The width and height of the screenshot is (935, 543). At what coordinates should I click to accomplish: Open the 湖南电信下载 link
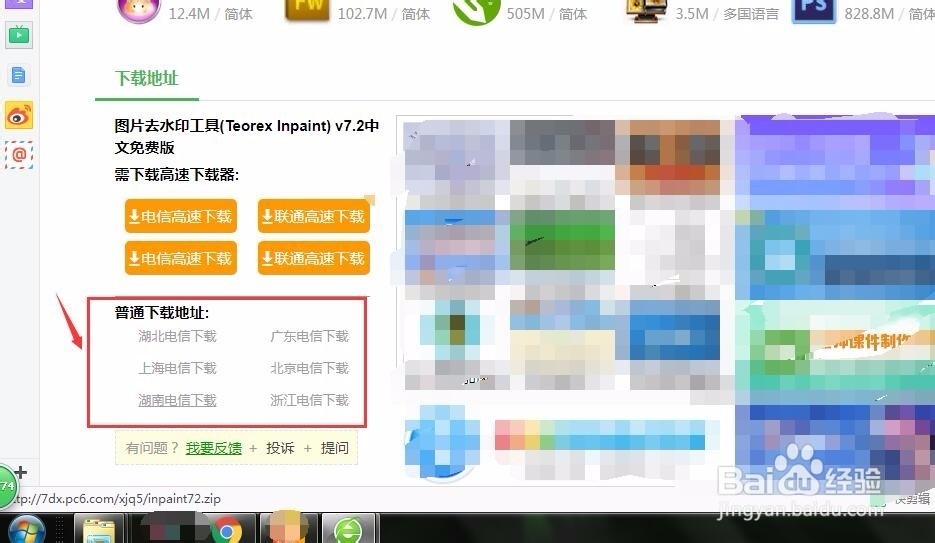click(177, 401)
